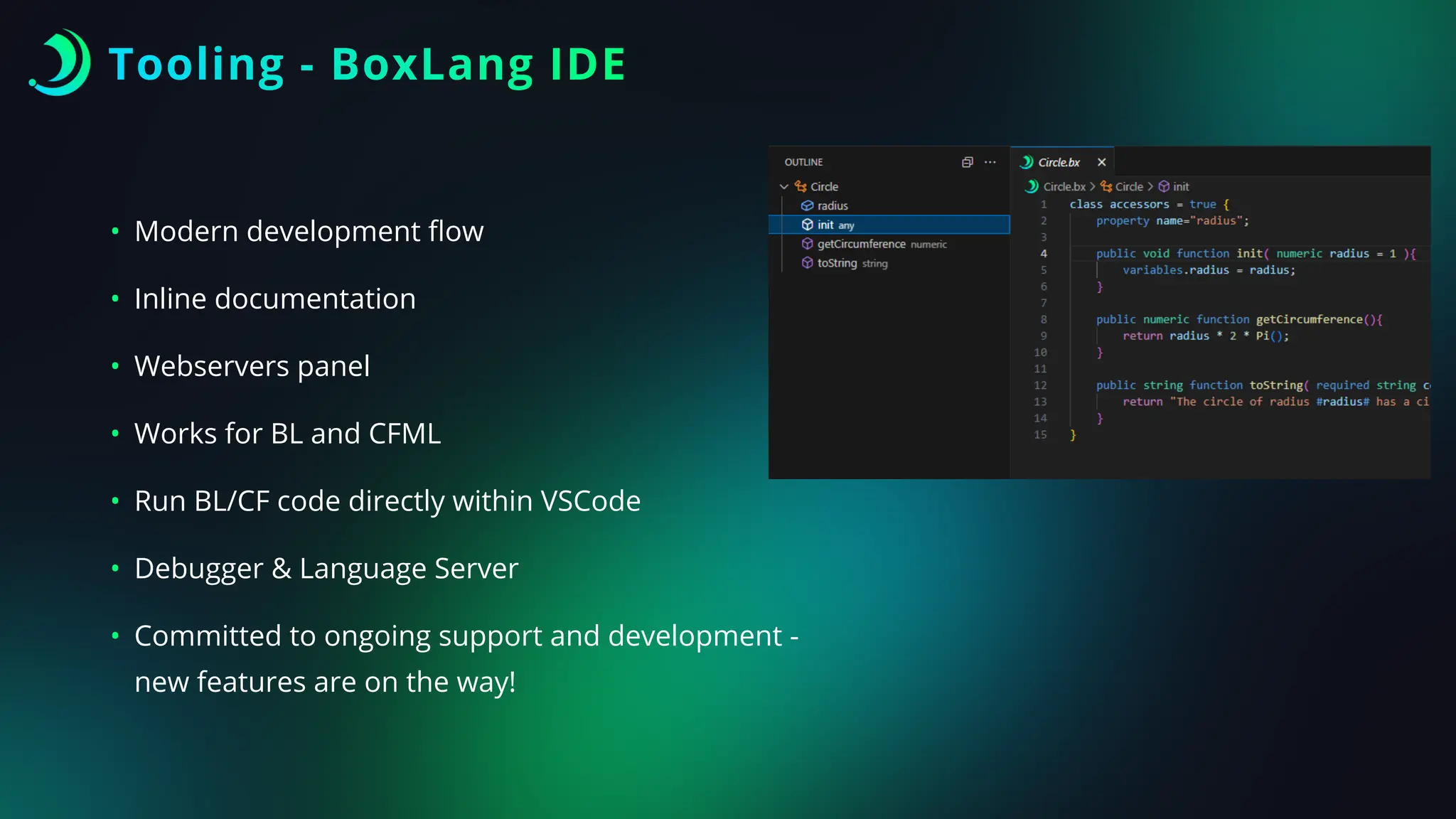Viewport: 1456px width, 819px height.
Task: Click the 'string' type label beside toString
Action: pos(874,264)
